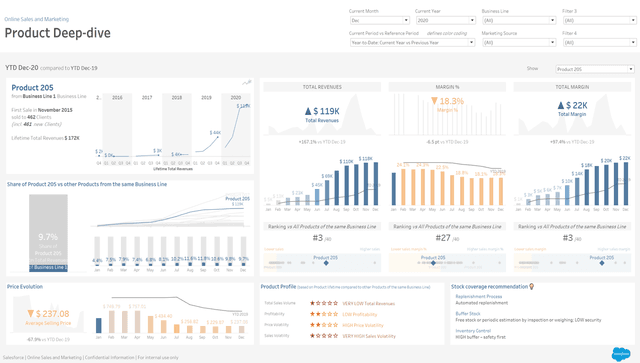Image resolution: width=640 pixels, height=363 pixels.
Task: Expand the Business Line filter dropdown
Action: (519, 20)
